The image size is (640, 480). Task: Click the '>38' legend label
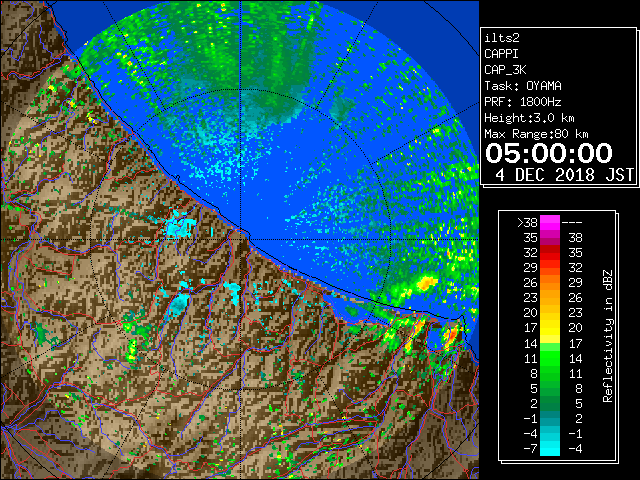[x=527, y=222]
